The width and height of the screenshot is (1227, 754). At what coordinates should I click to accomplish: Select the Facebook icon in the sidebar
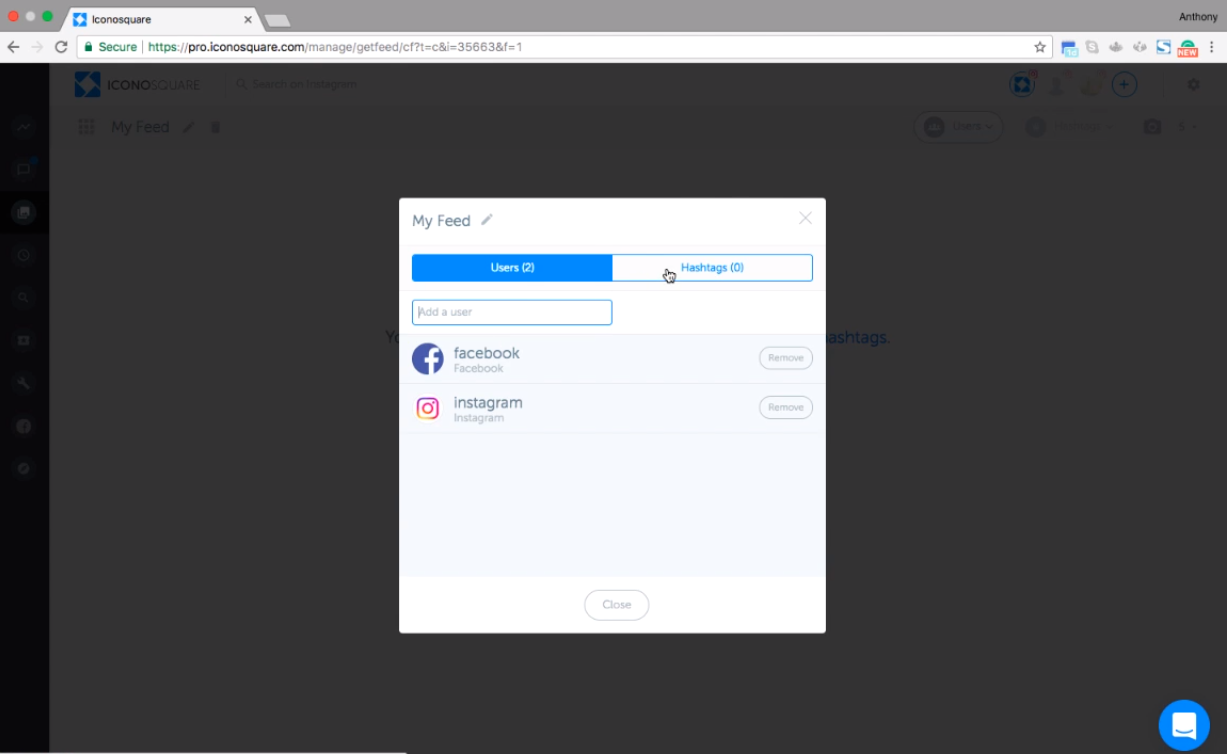(x=24, y=425)
